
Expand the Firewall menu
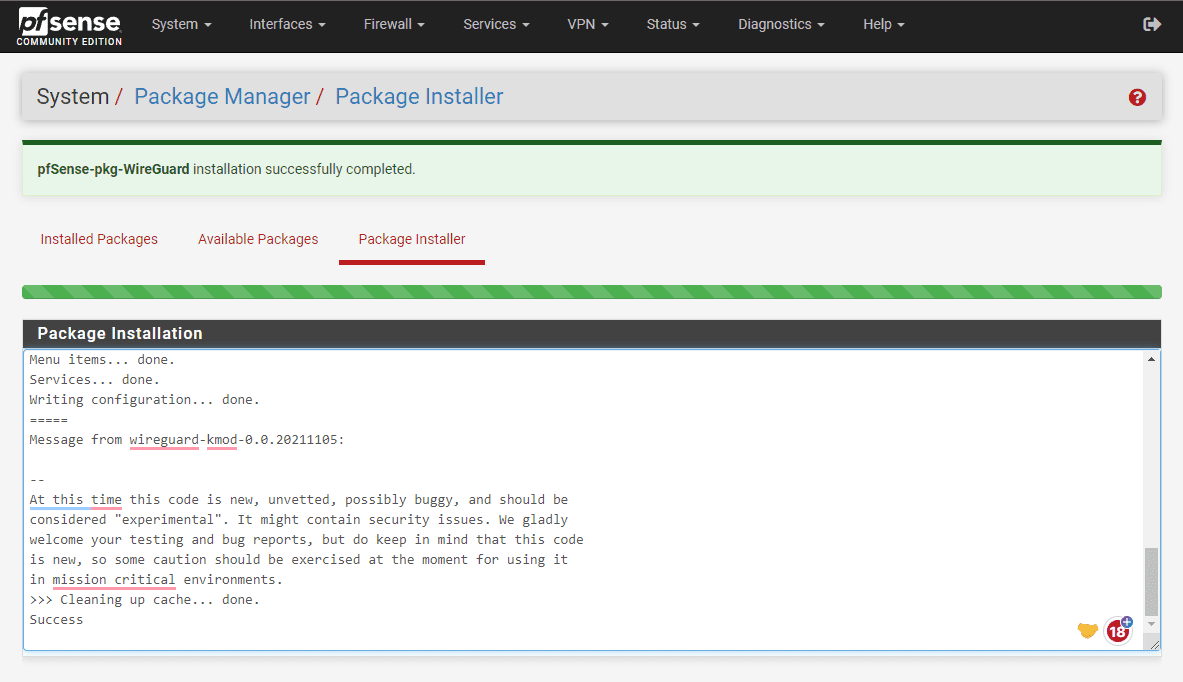[x=394, y=24]
